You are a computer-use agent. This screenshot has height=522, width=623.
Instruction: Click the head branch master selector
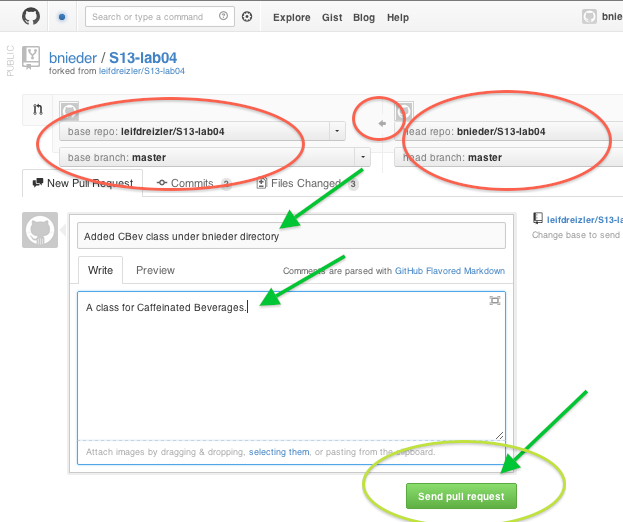[509, 157]
